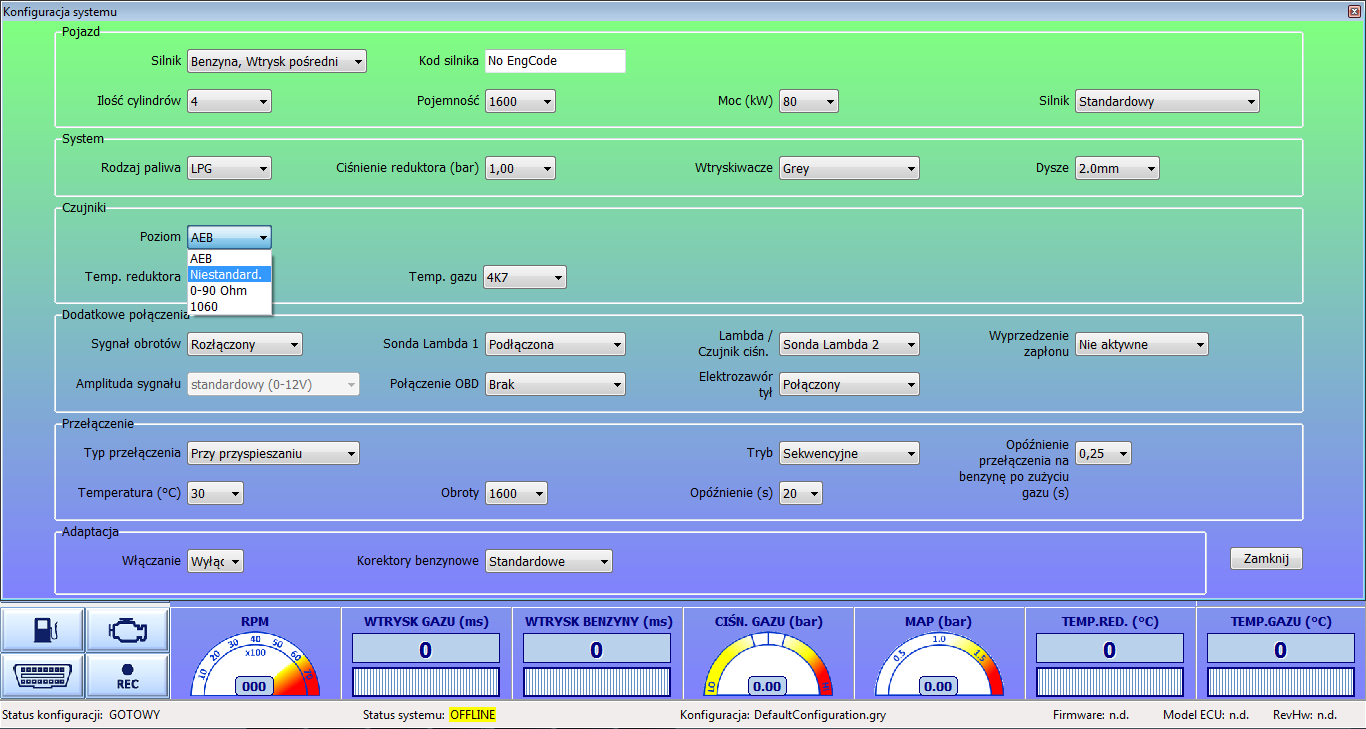The width and height of the screenshot is (1366, 729).
Task: Open the Sygnał obrotów dropdown
Action: [245, 344]
